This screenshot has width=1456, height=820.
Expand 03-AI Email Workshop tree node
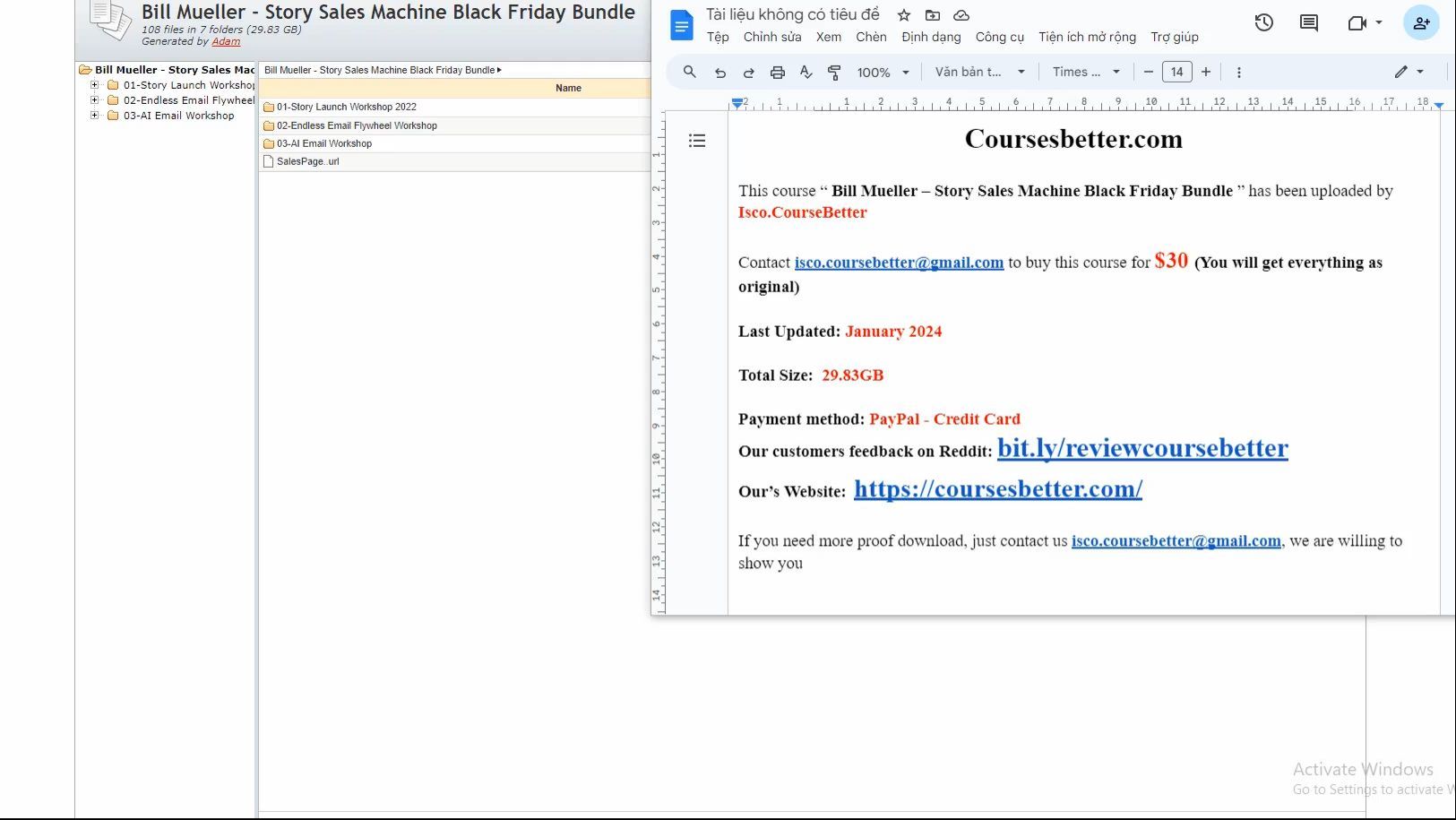pyautogui.click(x=94, y=115)
